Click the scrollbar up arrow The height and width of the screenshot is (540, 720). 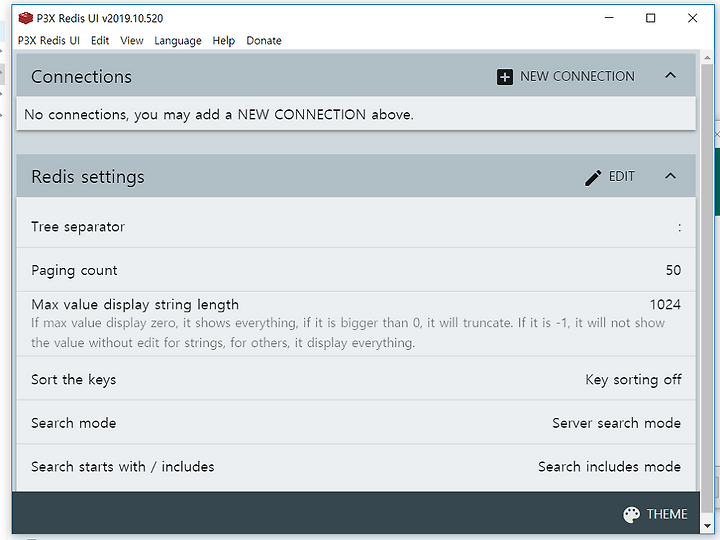click(x=707, y=58)
